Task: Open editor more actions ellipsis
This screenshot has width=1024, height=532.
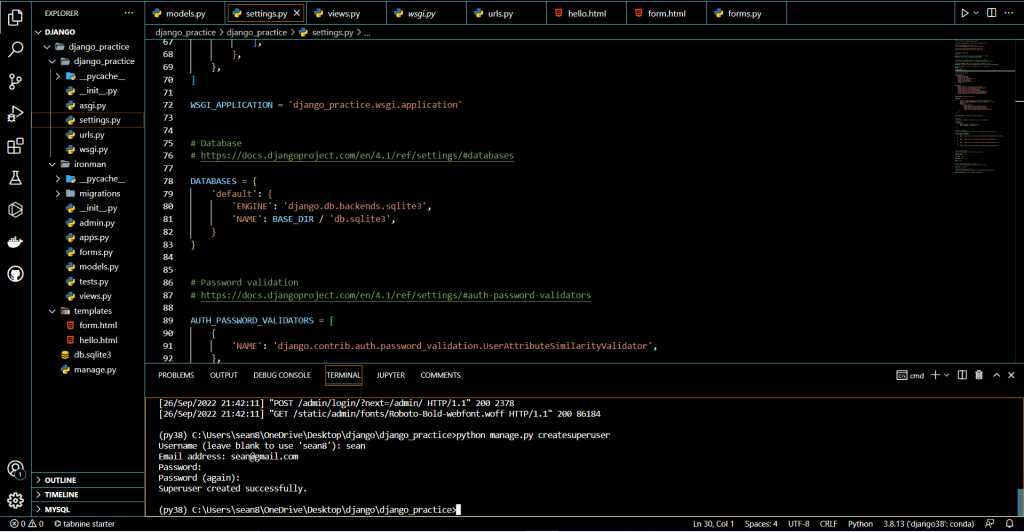Action: 1011,13
